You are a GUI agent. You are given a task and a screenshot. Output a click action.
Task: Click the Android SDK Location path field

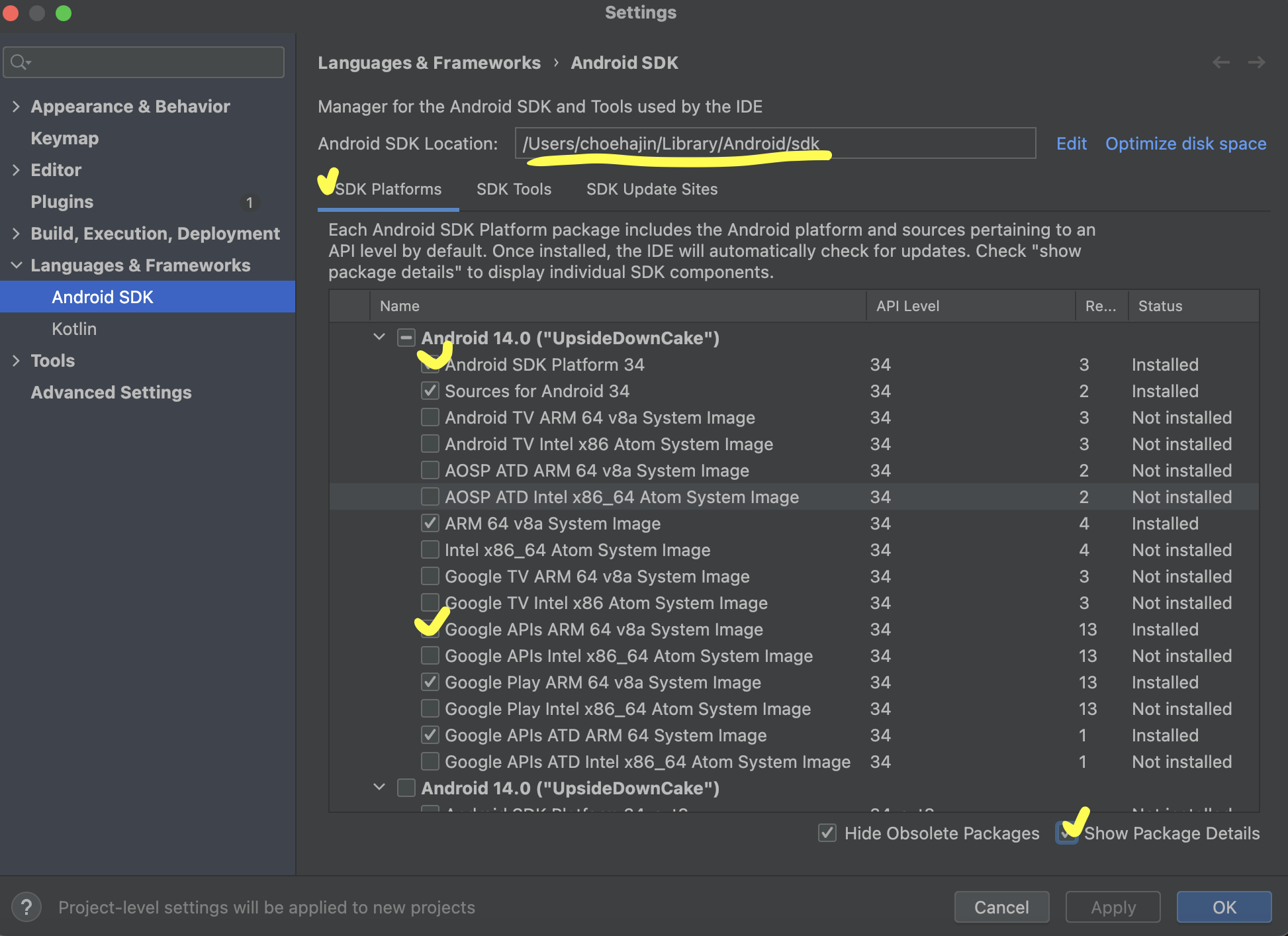pos(775,144)
